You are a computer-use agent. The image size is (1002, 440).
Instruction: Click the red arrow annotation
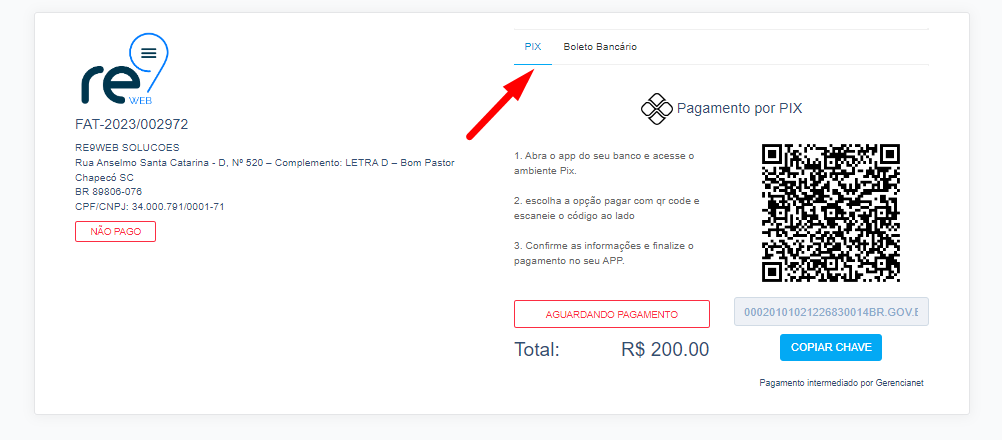click(500, 103)
